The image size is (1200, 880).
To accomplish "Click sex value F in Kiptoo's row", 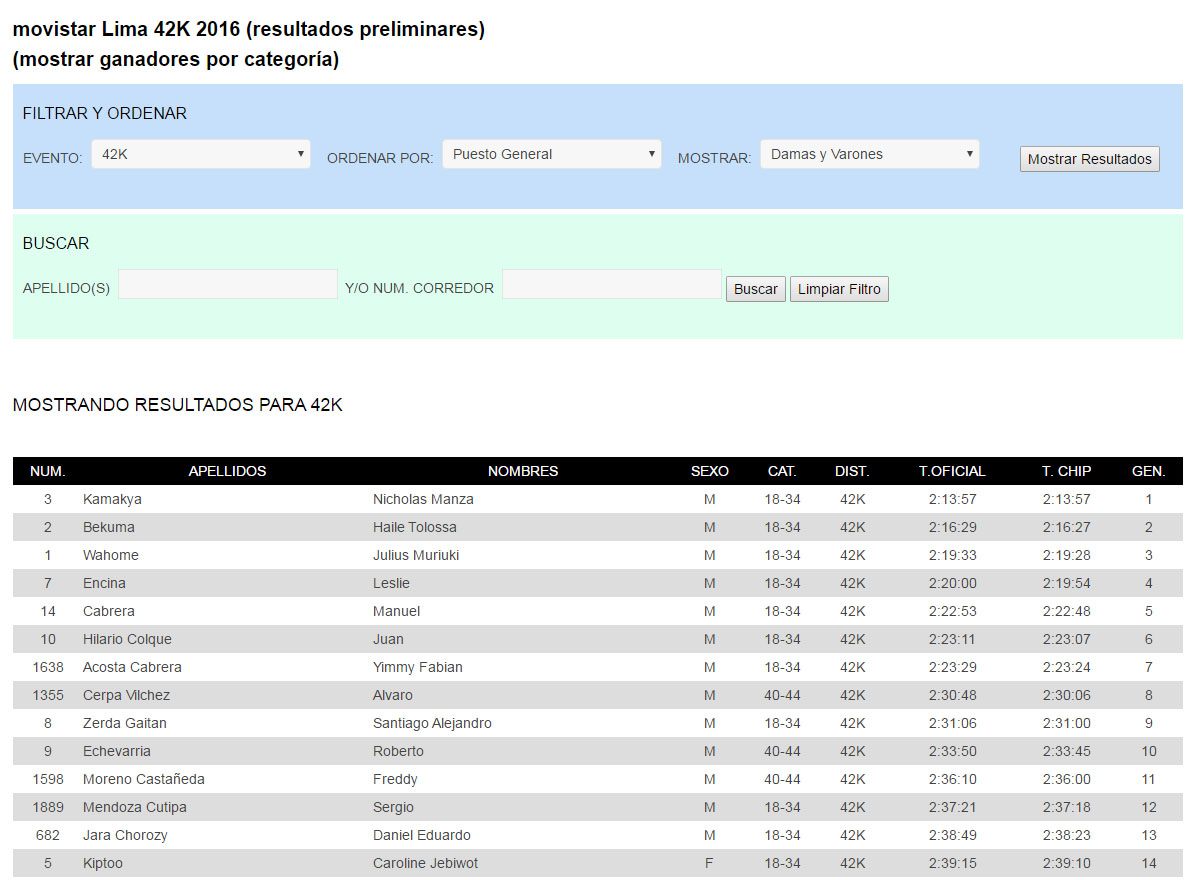I will (710, 863).
